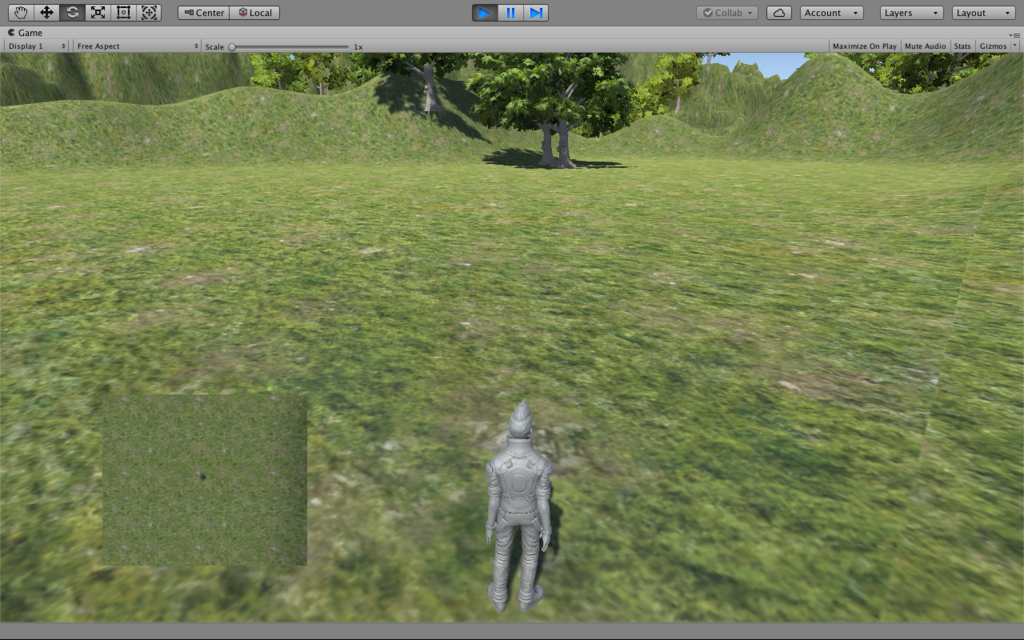Click the central tree in the scene
1024x640 pixels.
tap(554, 110)
